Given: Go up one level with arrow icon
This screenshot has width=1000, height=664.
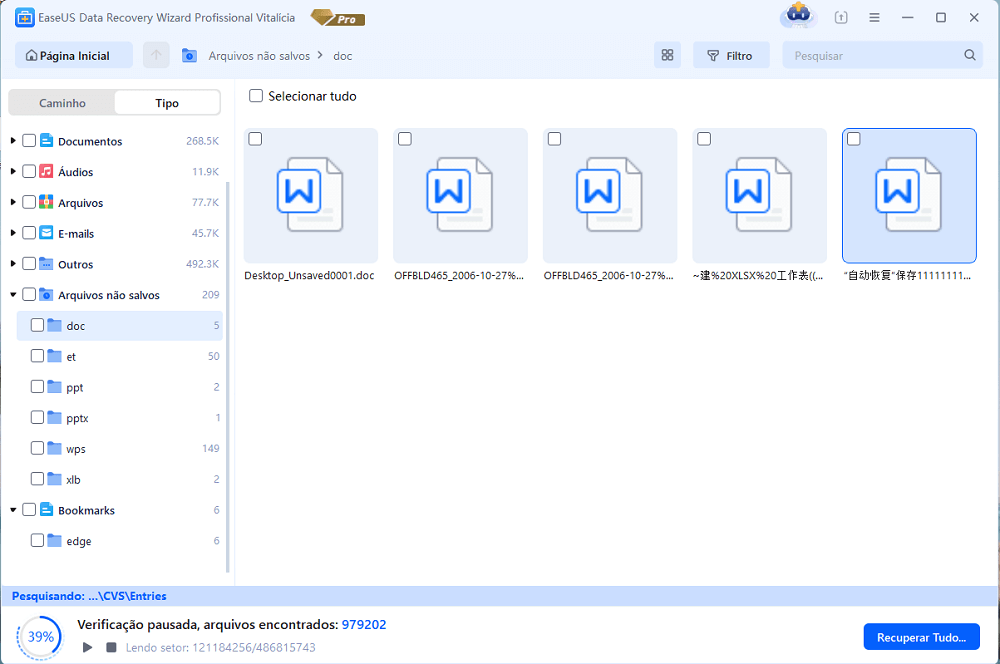Looking at the screenshot, I should (x=156, y=55).
